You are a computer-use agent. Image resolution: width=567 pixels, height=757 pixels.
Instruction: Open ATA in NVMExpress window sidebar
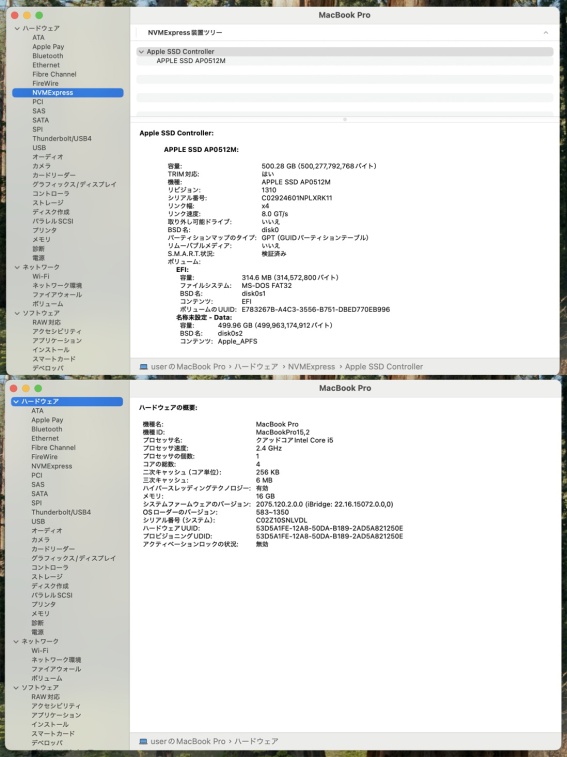click(x=38, y=38)
